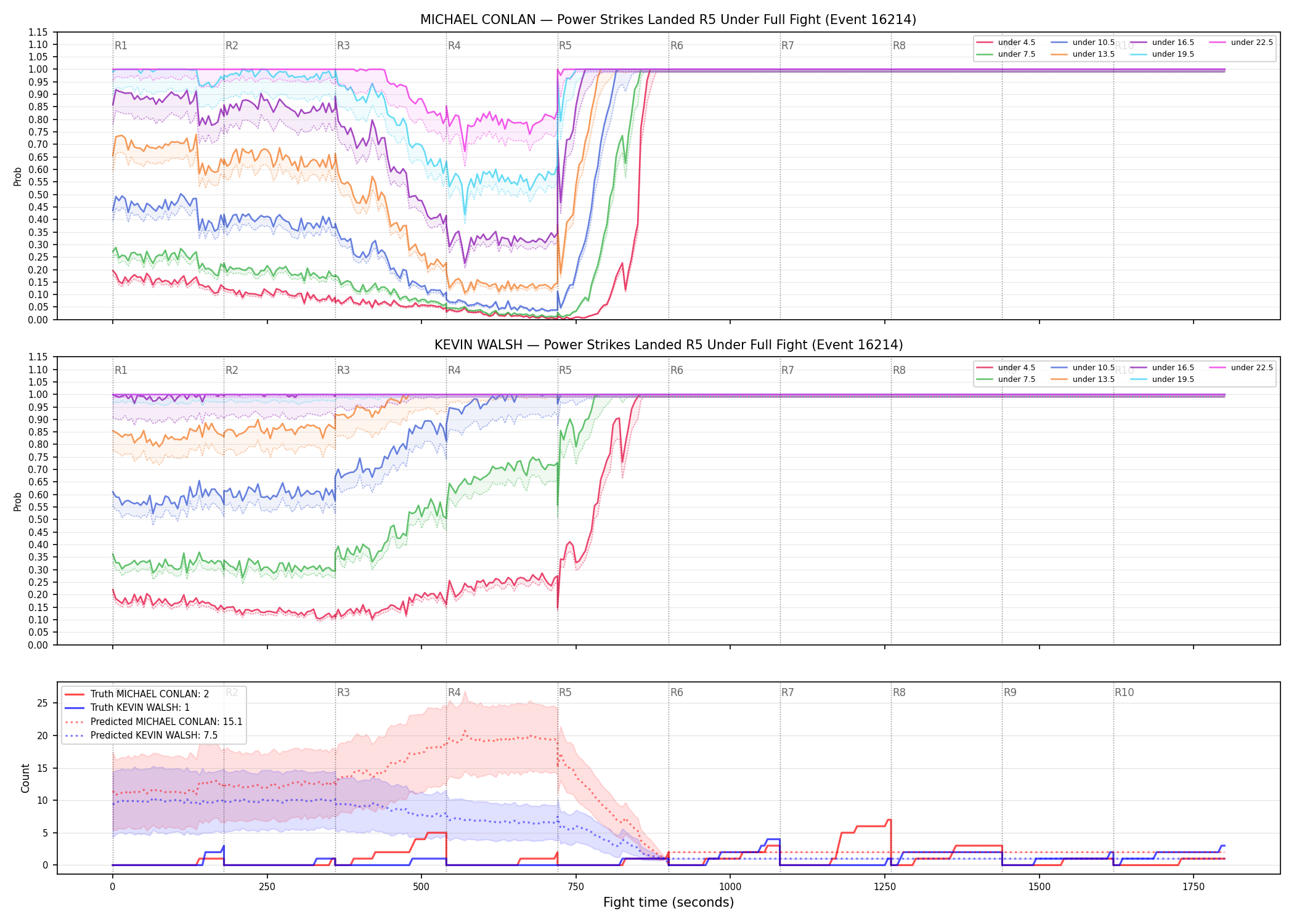Select the R9 round marker in the count chart
The height and width of the screenshot is (924, 1294).
(x=1010, y=692)
